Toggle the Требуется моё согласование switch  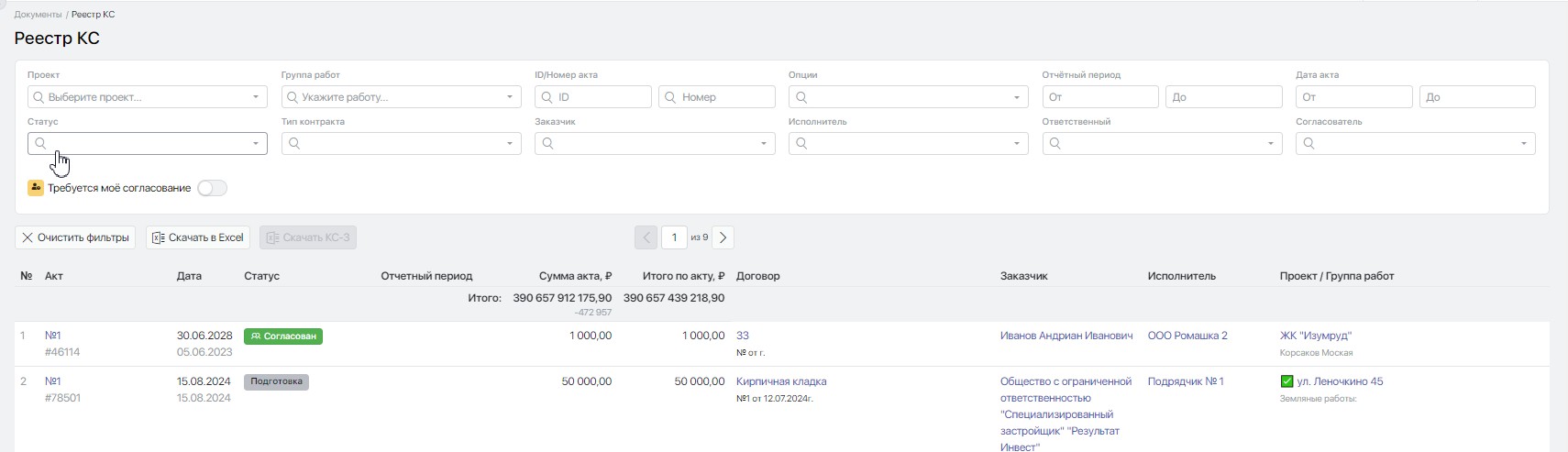point(212,188)
